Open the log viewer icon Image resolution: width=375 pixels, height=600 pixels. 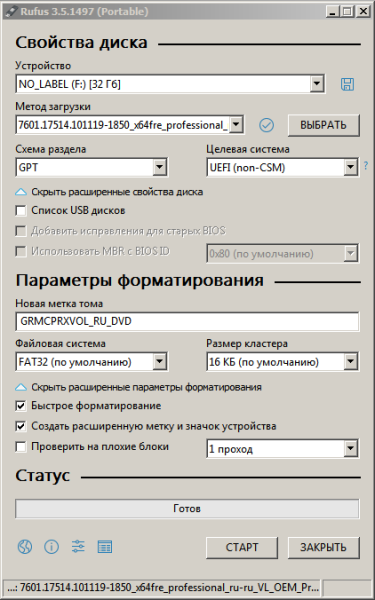tap(105, 547)
